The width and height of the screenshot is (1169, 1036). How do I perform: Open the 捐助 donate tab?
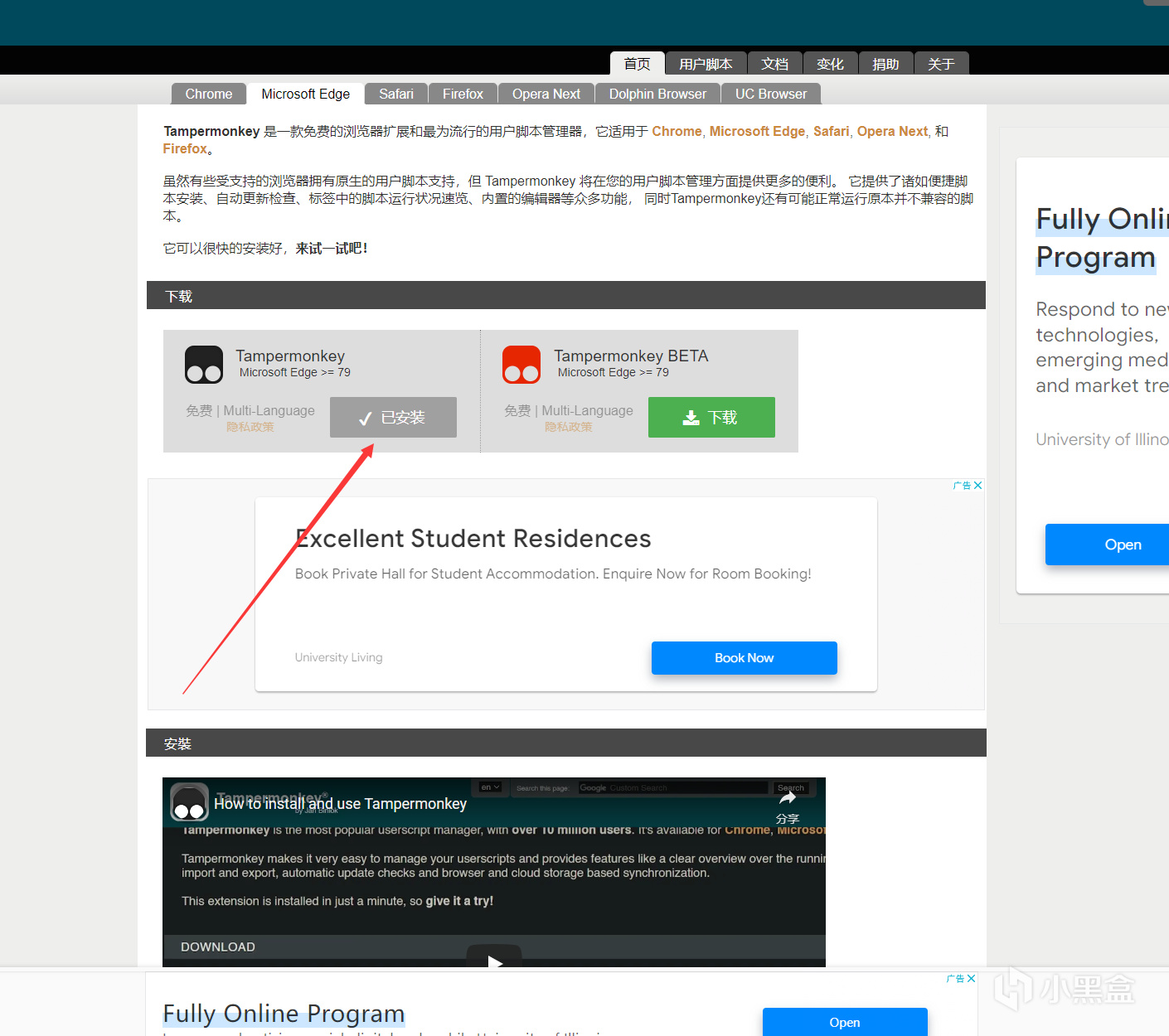(x=885, y=64)
